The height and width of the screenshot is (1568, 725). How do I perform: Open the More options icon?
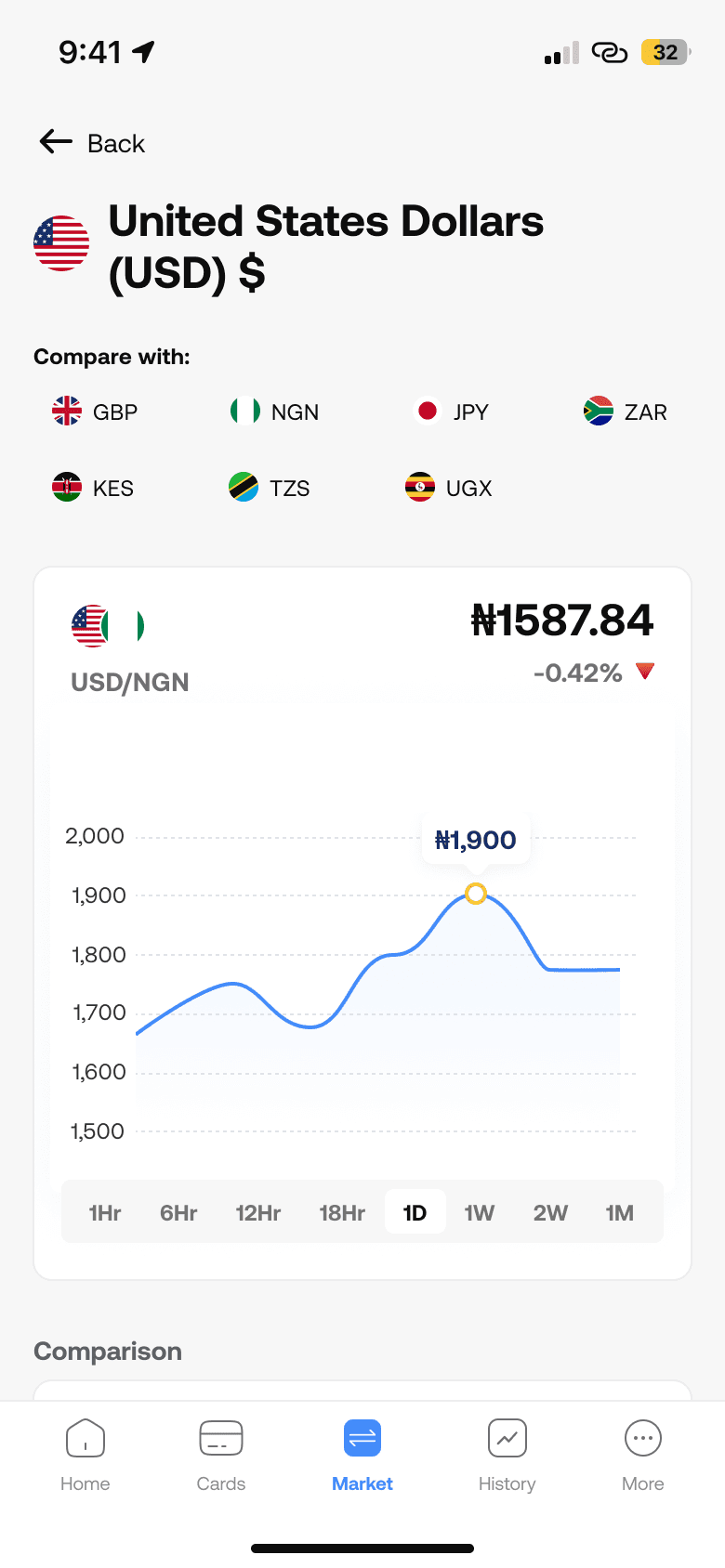[x=643, y=1438]
